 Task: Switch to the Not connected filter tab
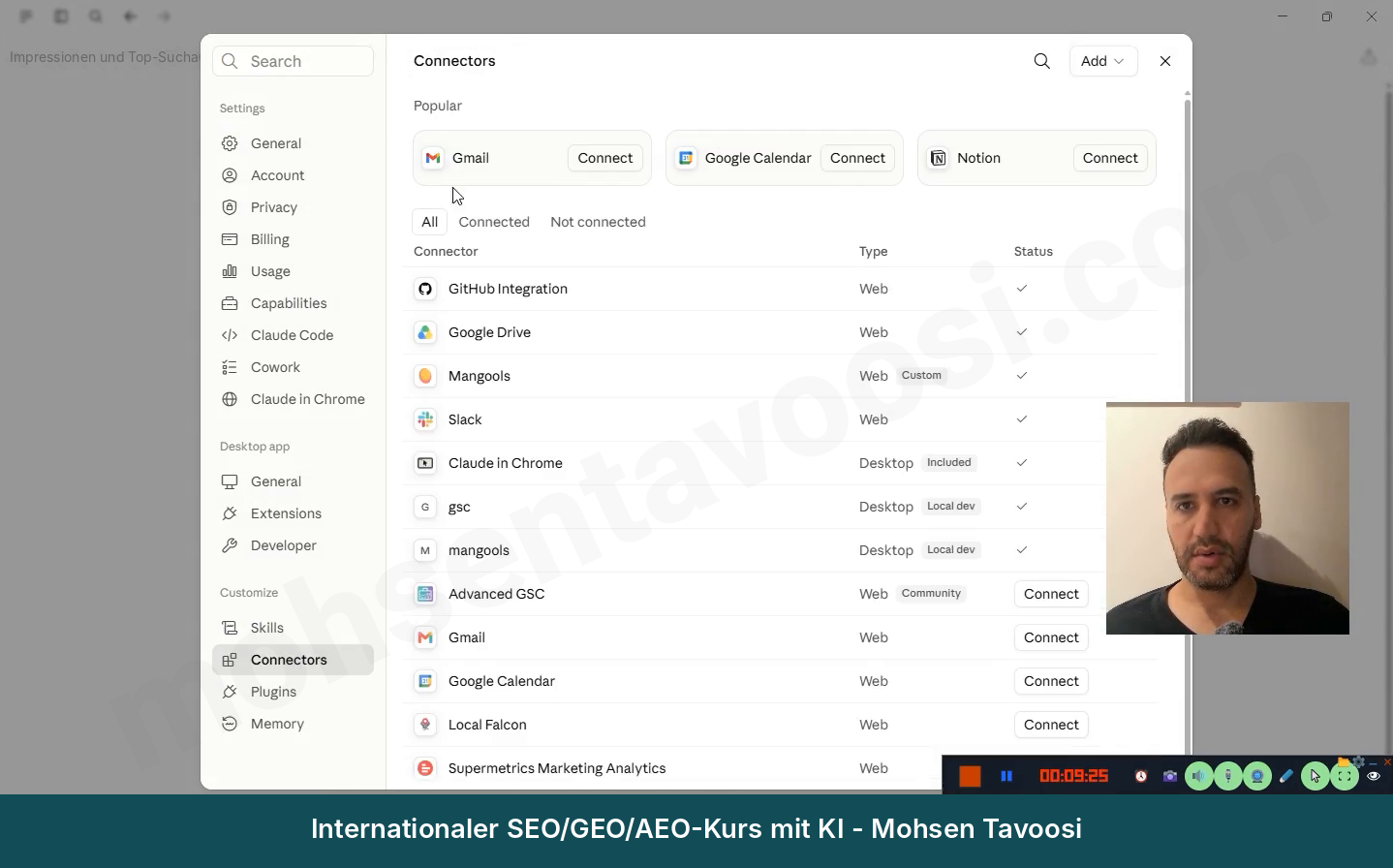click(x=598, y=222)
